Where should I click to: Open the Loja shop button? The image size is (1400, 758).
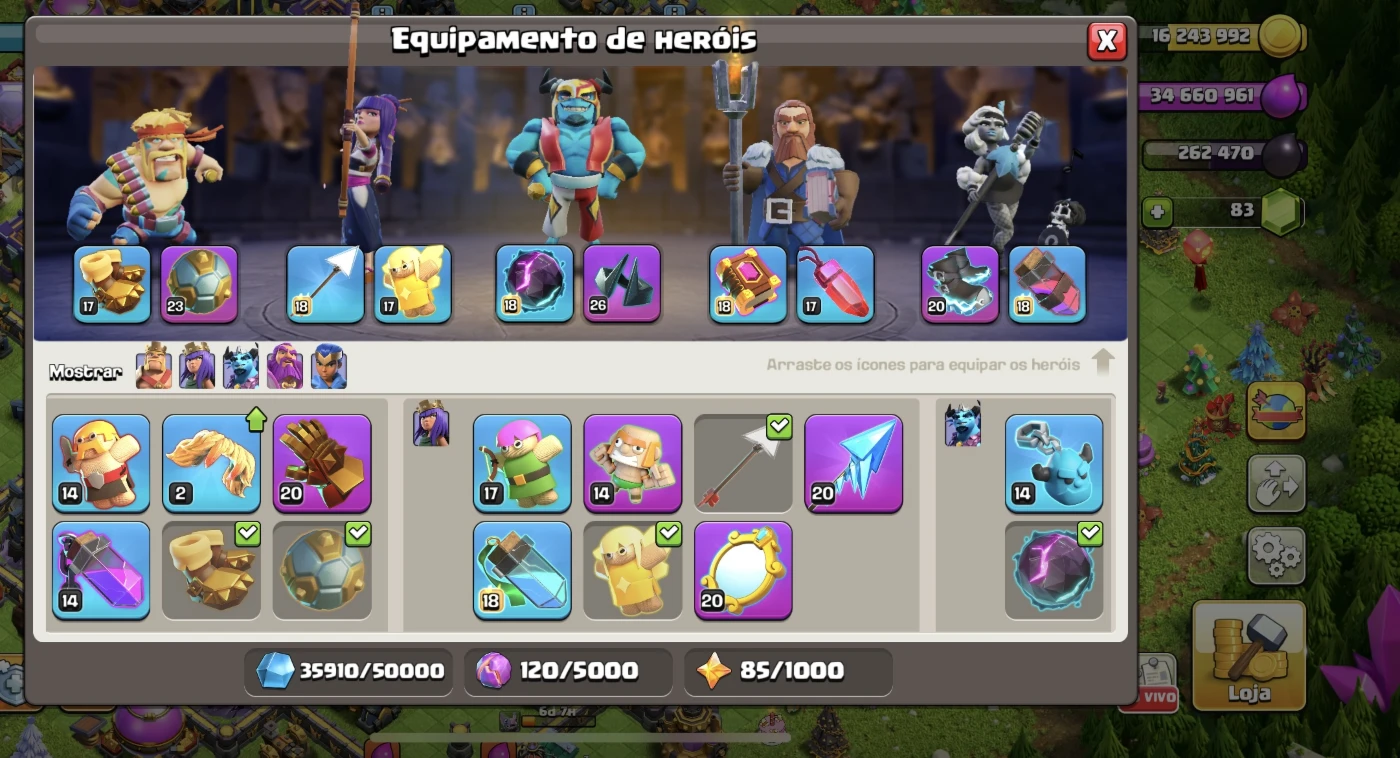[x=1249, y=655]
